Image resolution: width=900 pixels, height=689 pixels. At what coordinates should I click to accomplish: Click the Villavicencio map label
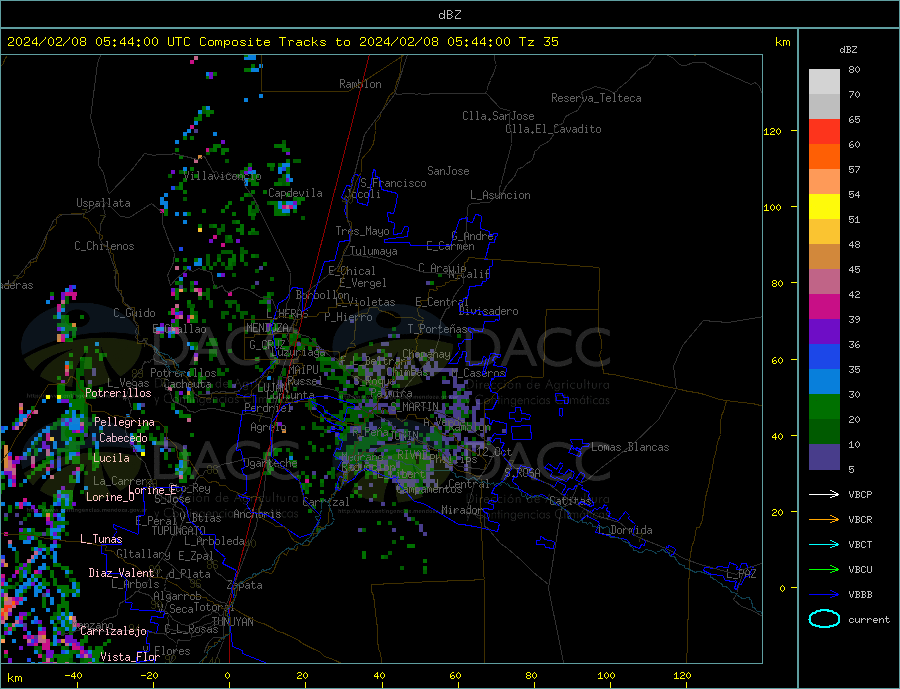coord(222,176)
